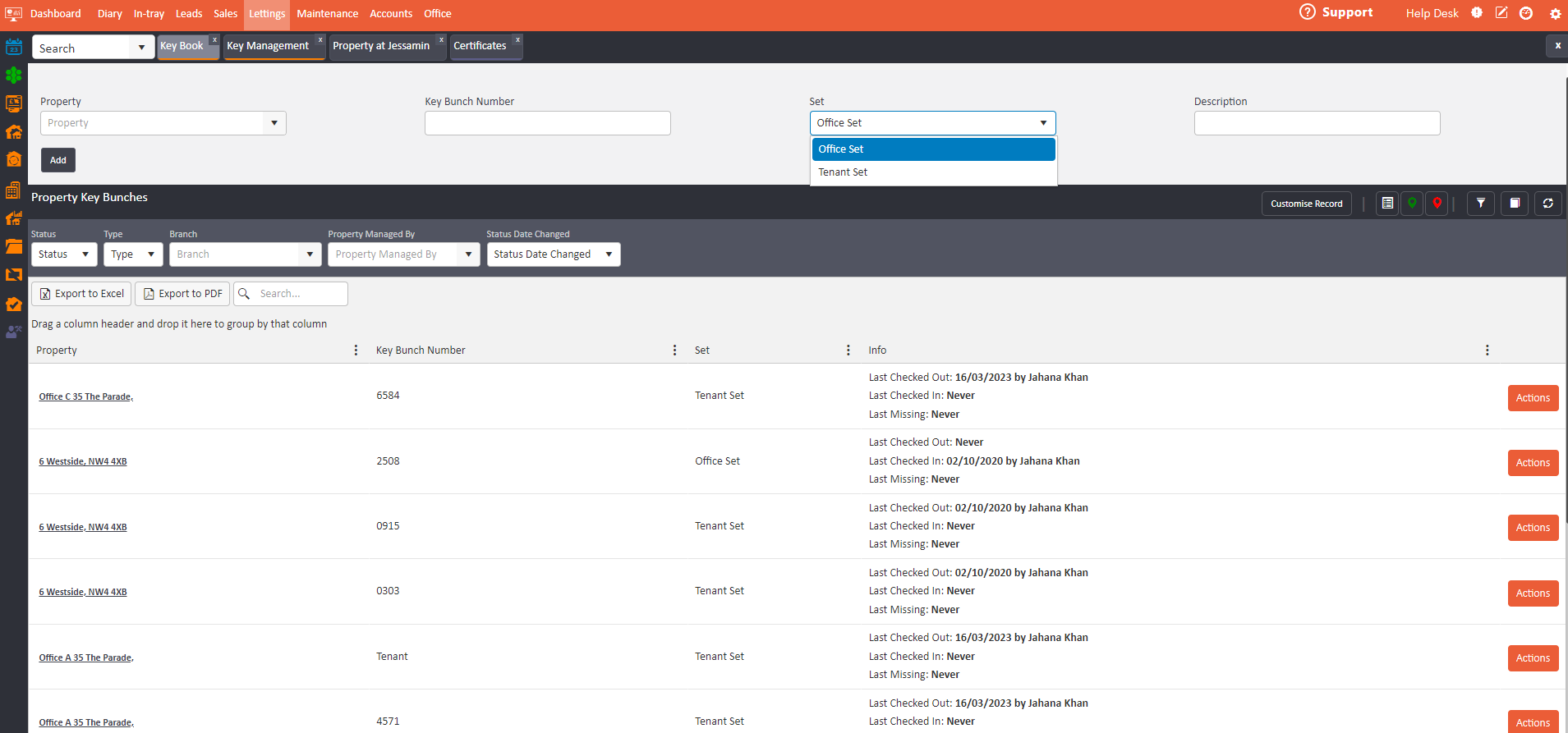The height and width of the screenshot is (733, 1568).
Task: Click the gauge dial icon in top bar
Action: [x=1526, y=13]
